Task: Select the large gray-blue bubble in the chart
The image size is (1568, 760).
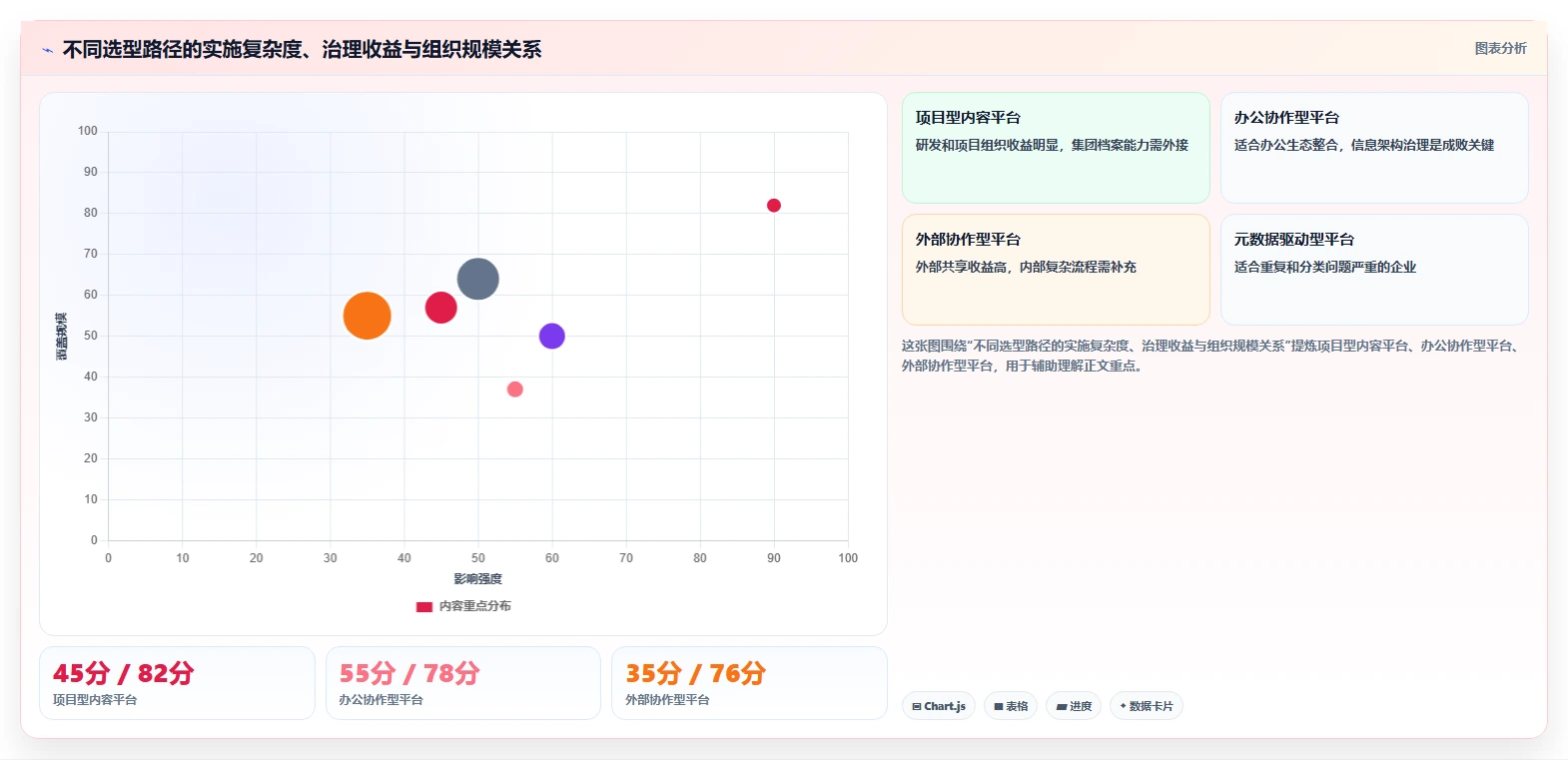Action: pos(478,279)
